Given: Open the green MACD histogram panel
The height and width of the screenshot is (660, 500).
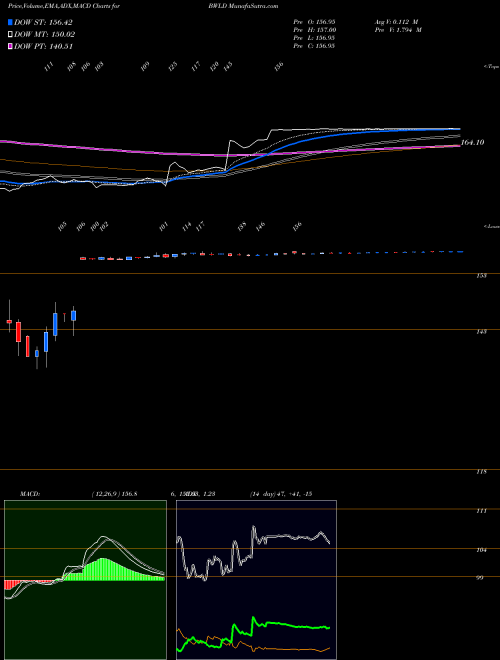Looking at the screenshot, I should pos(85,580).
